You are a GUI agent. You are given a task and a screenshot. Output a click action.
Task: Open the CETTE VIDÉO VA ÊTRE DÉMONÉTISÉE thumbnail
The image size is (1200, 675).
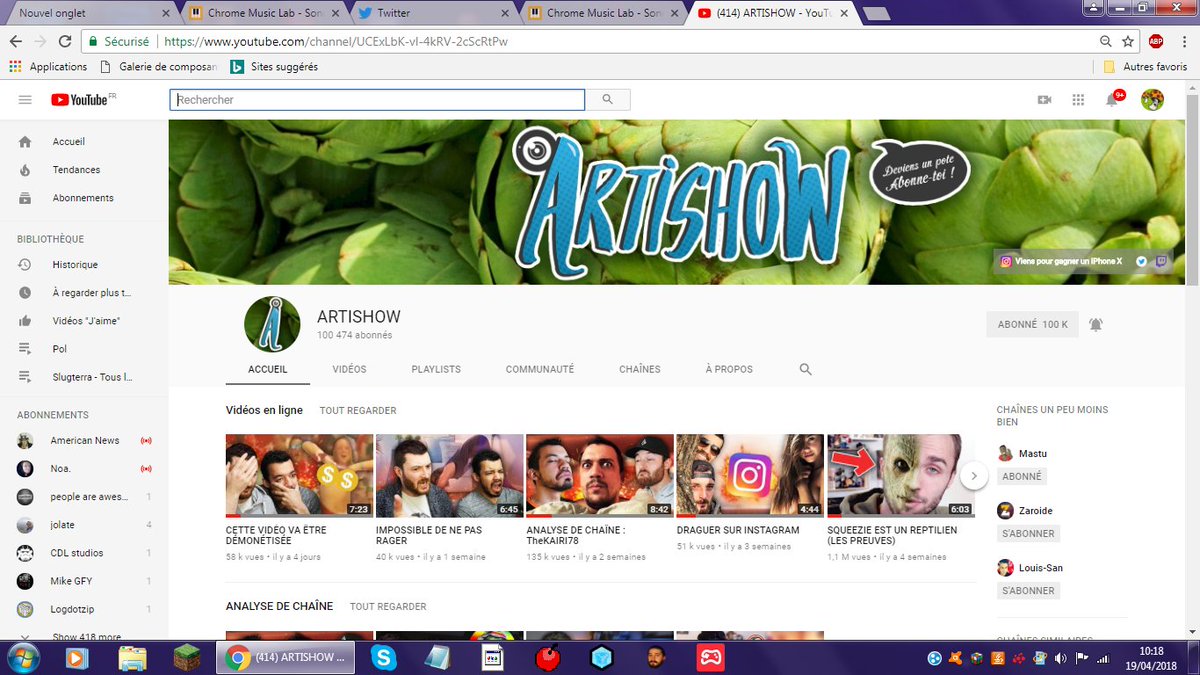coord(299,475)
